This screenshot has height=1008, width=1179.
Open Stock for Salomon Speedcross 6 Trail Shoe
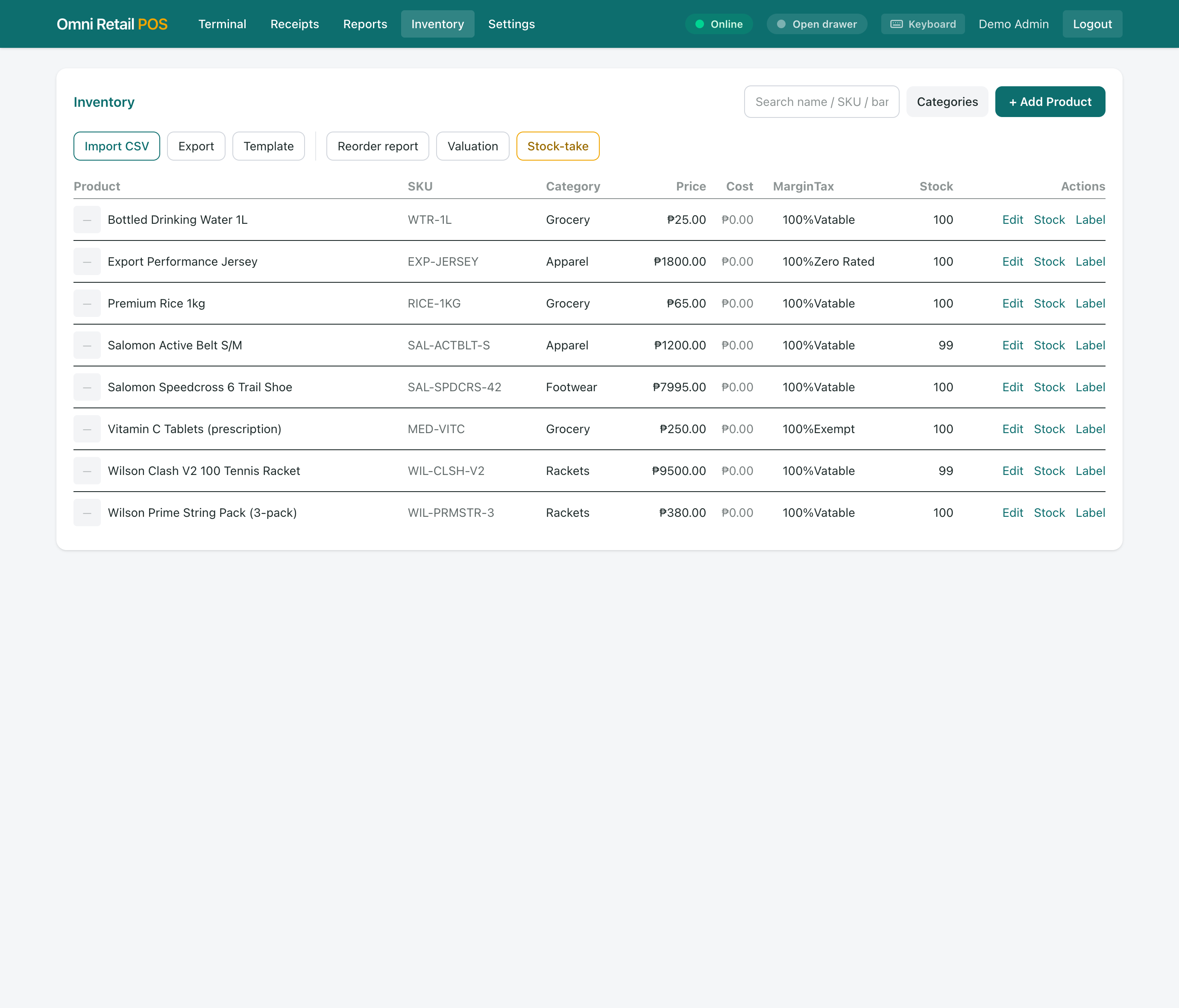tap(1049, 387)
